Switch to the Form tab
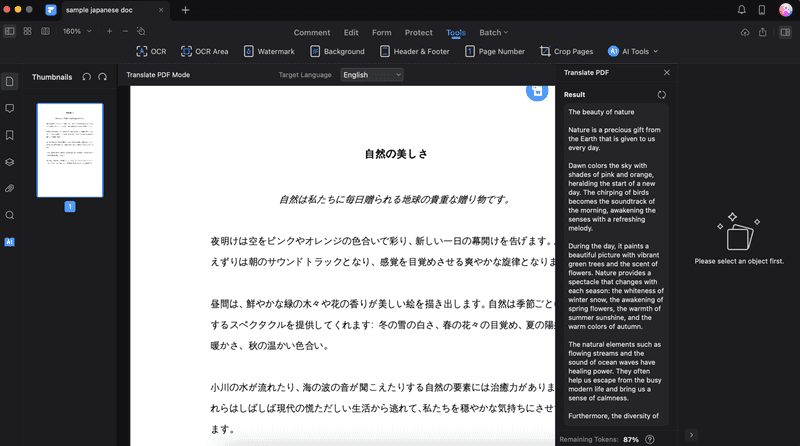Viewport: 800px width, 446px height. click(382, 32)
